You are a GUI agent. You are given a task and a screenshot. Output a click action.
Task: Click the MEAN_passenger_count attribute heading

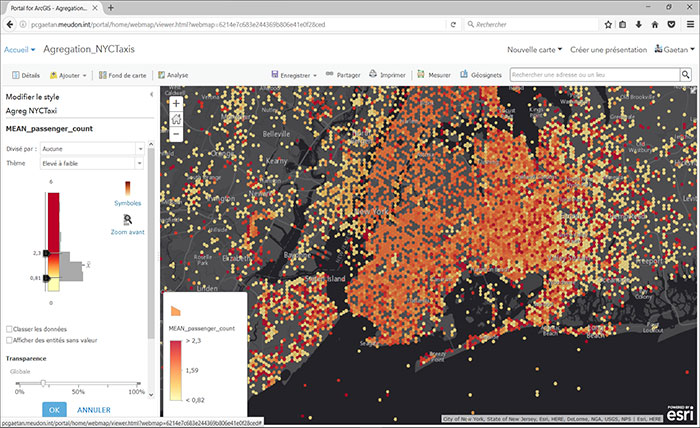click(49, 129)
